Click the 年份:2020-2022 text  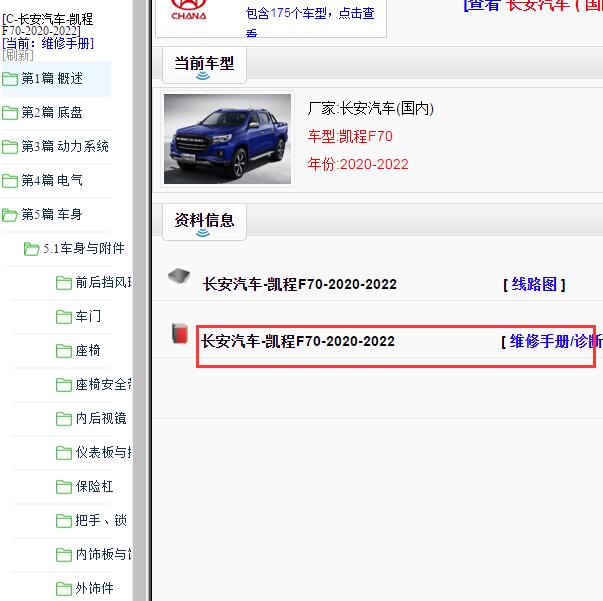coord(358,165)
